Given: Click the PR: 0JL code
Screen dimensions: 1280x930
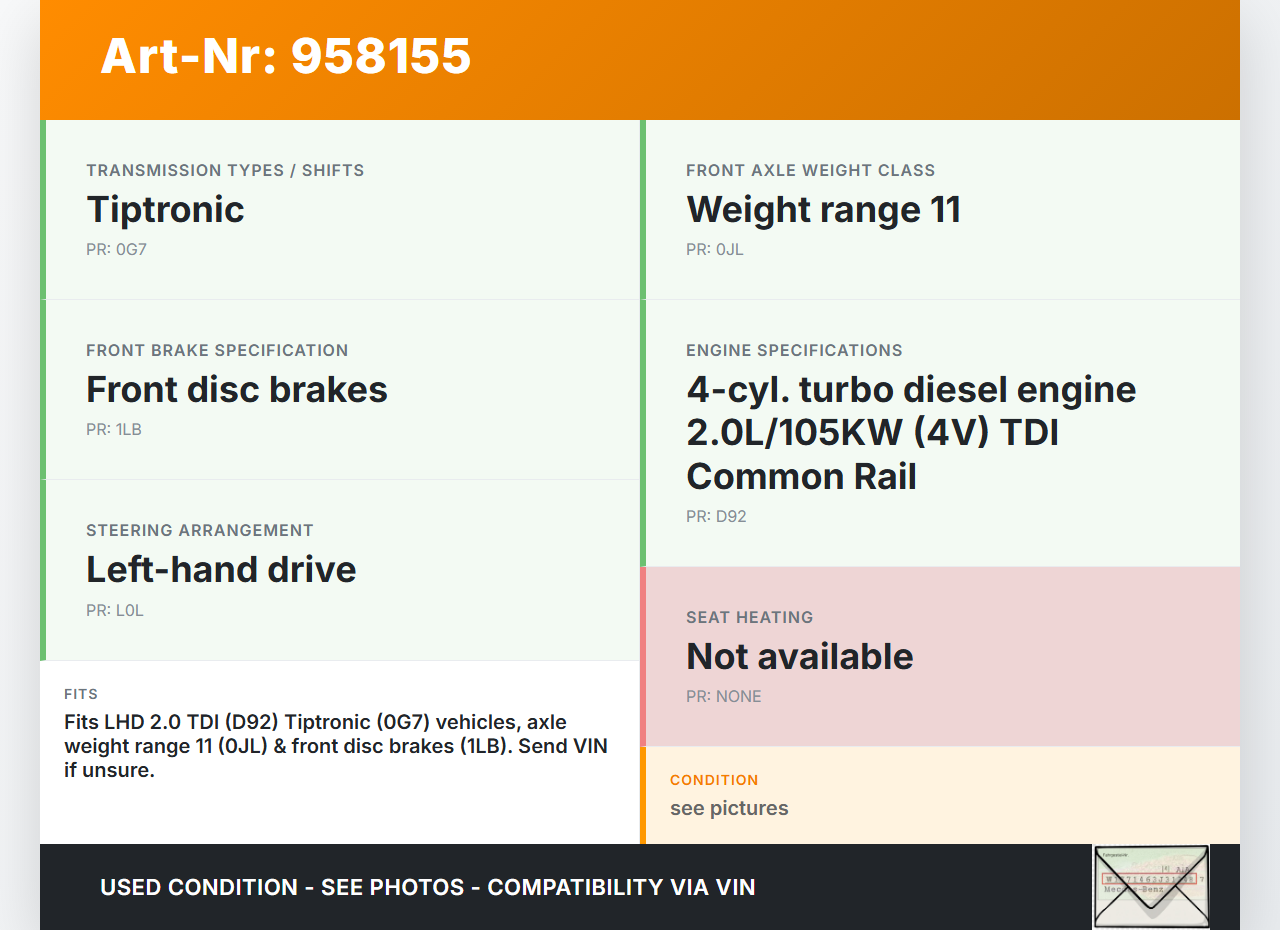Looking at the screenshot, I should [x=714, y=250].
